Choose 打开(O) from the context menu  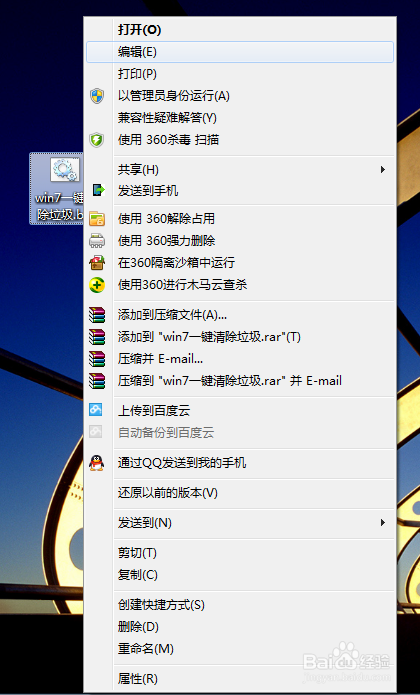[240, 30]
